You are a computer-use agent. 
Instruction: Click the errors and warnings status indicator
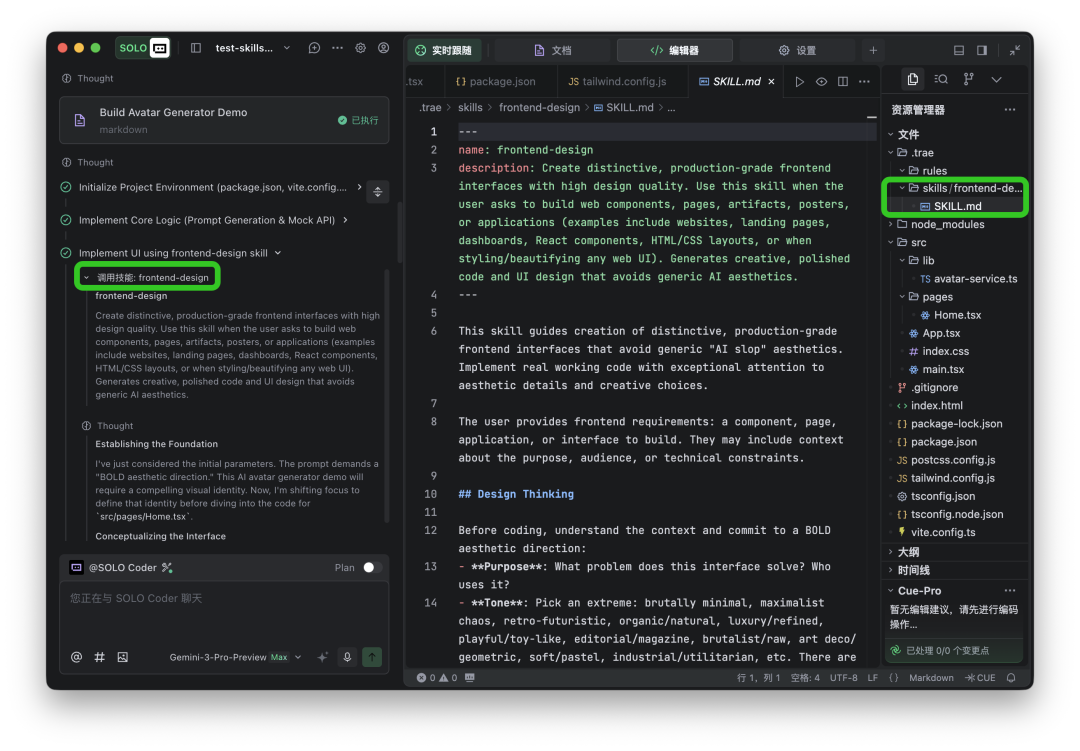tap(437, 678)
